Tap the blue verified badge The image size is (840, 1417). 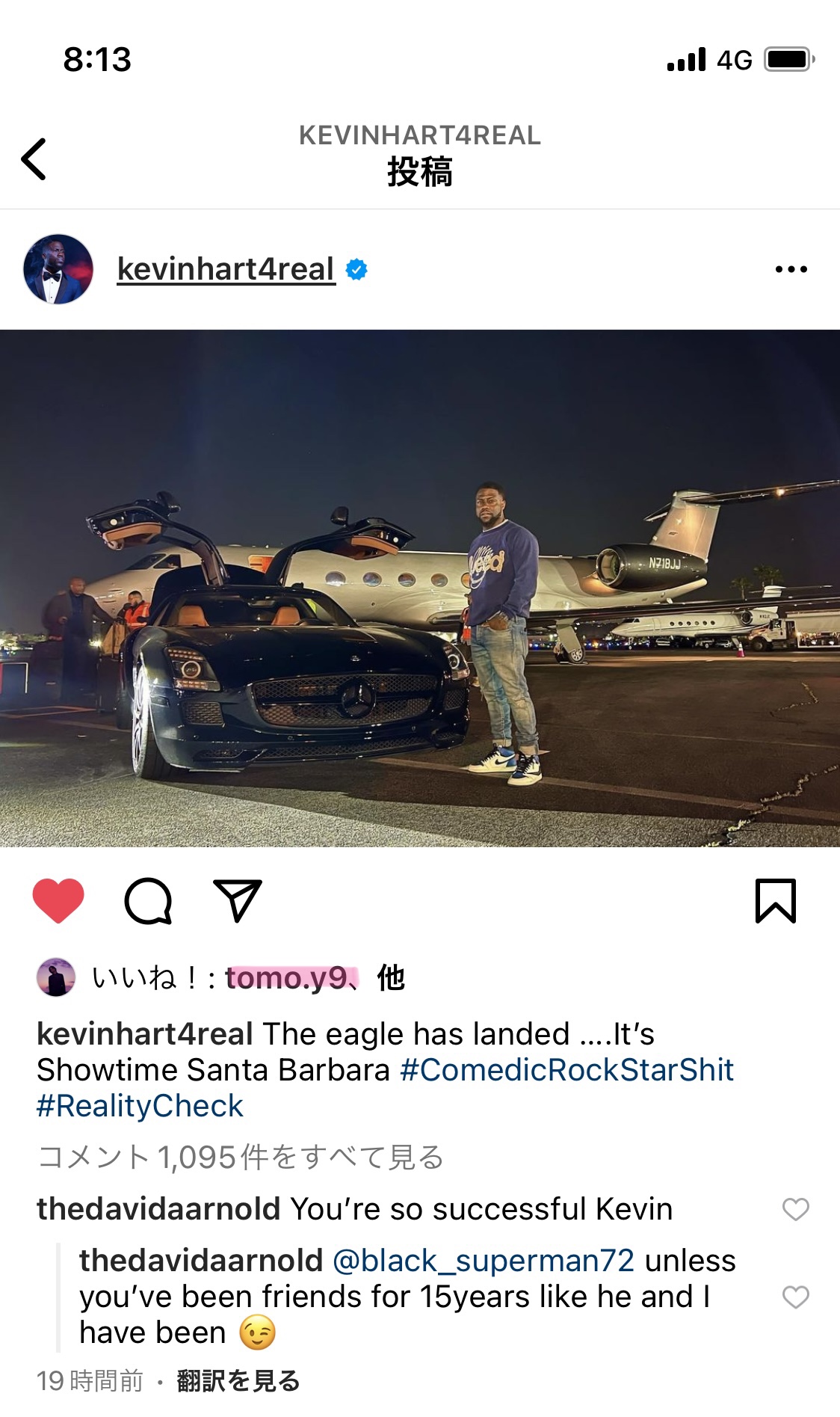(x=356, y=269)
